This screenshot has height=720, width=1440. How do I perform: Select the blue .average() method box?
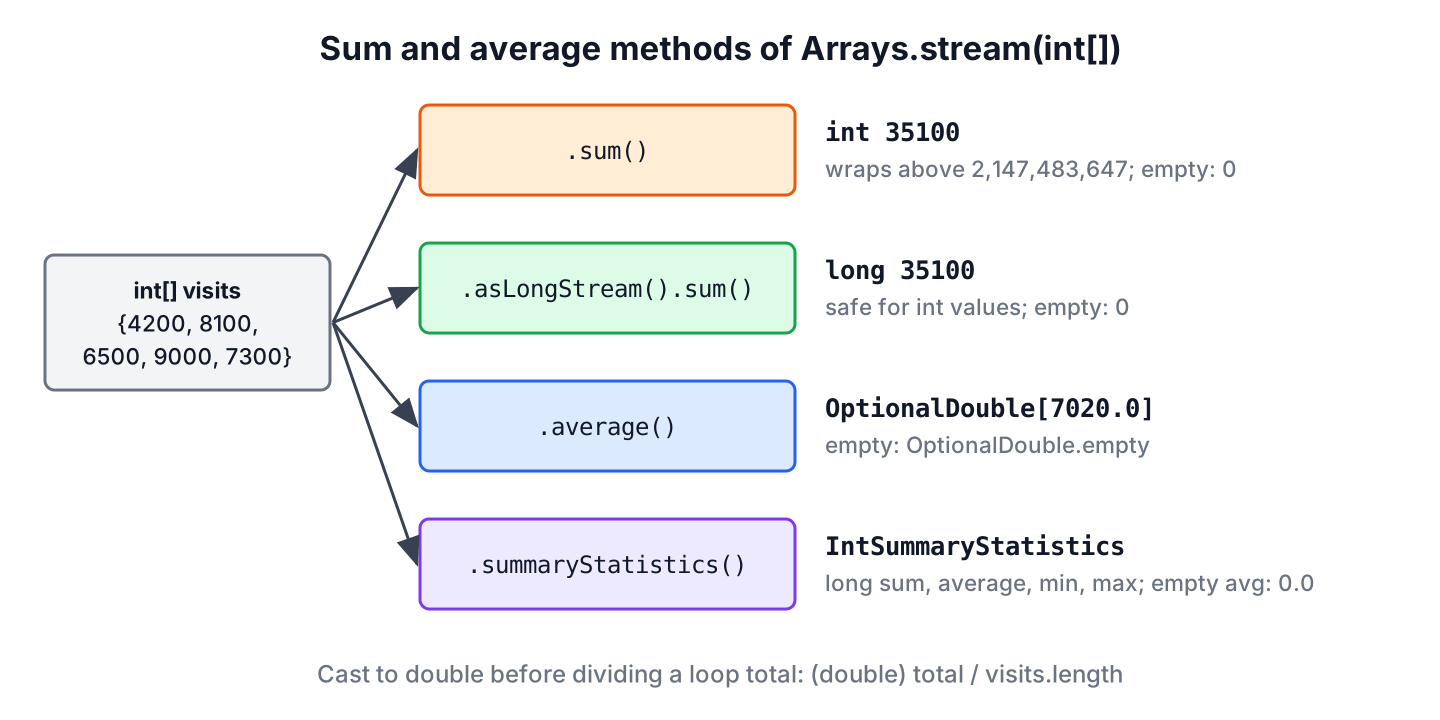607,426
